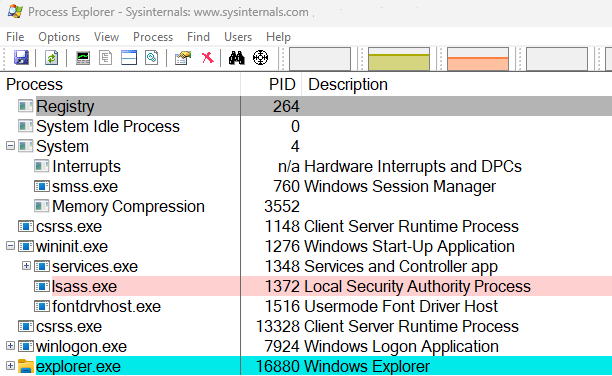612x376 pixels.
Task: Open the View menu
Action: coord(106,37)
